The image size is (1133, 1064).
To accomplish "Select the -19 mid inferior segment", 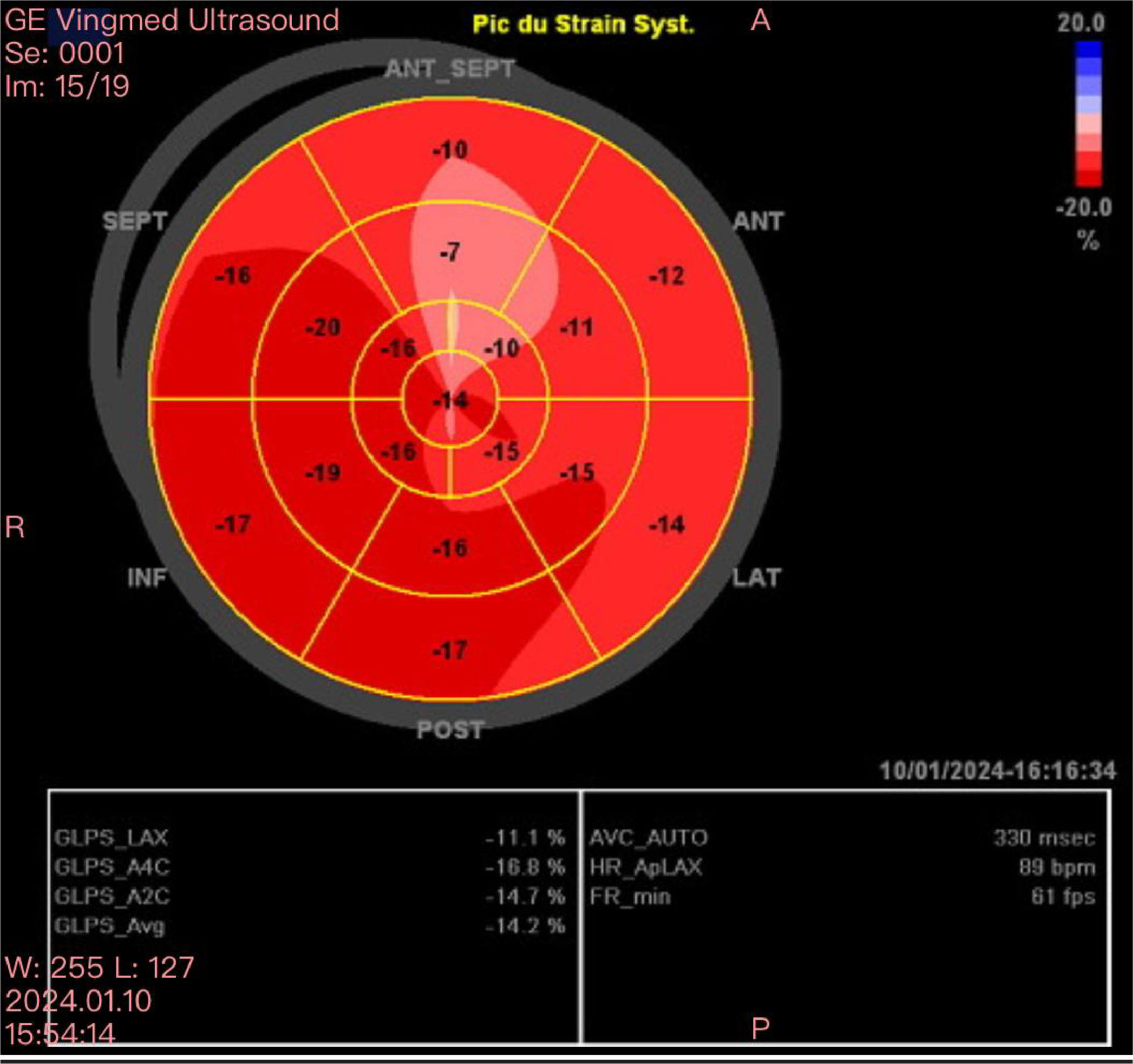I will pyautogui.click(x=323, y=473).
